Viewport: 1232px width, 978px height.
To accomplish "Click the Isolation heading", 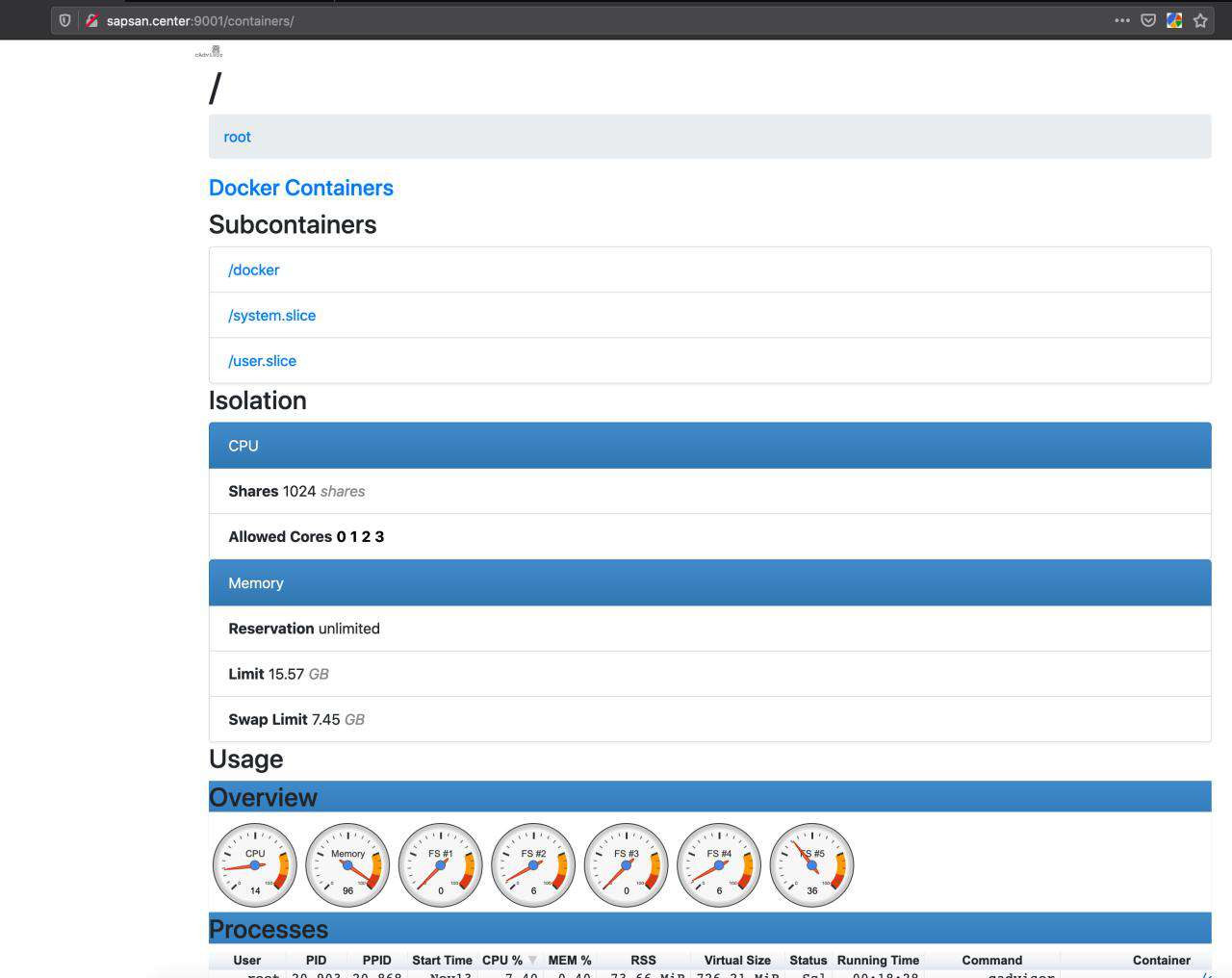I will coord(258,400).
